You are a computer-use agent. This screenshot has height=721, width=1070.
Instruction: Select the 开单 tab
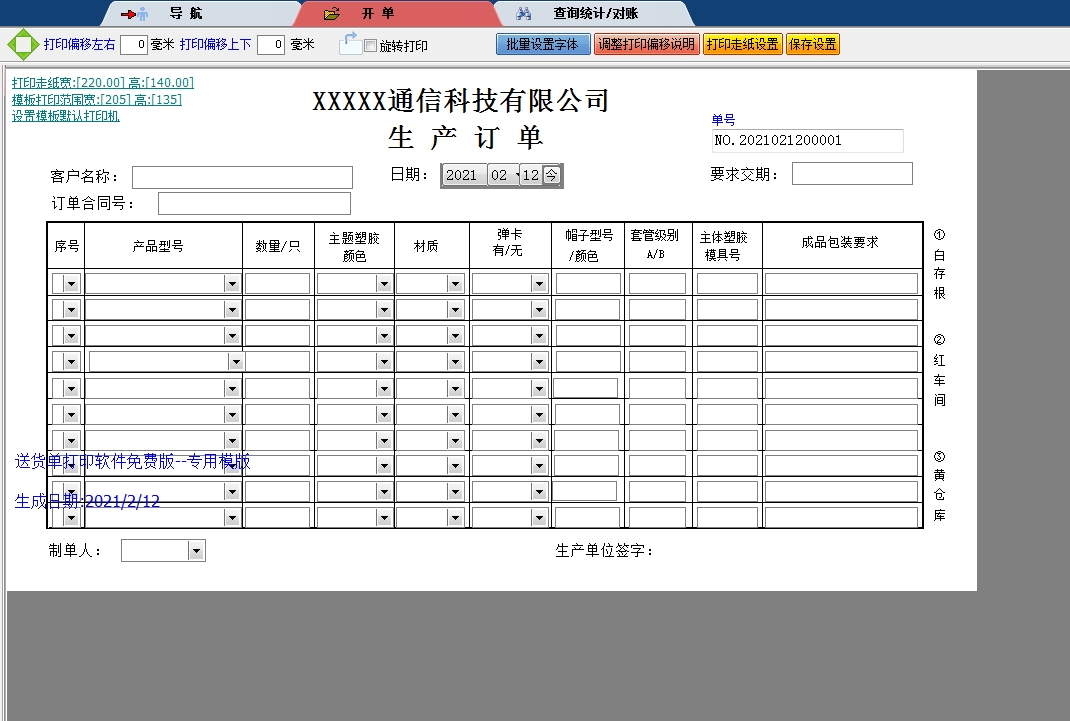pyautogui.click(x=378, y=14)
